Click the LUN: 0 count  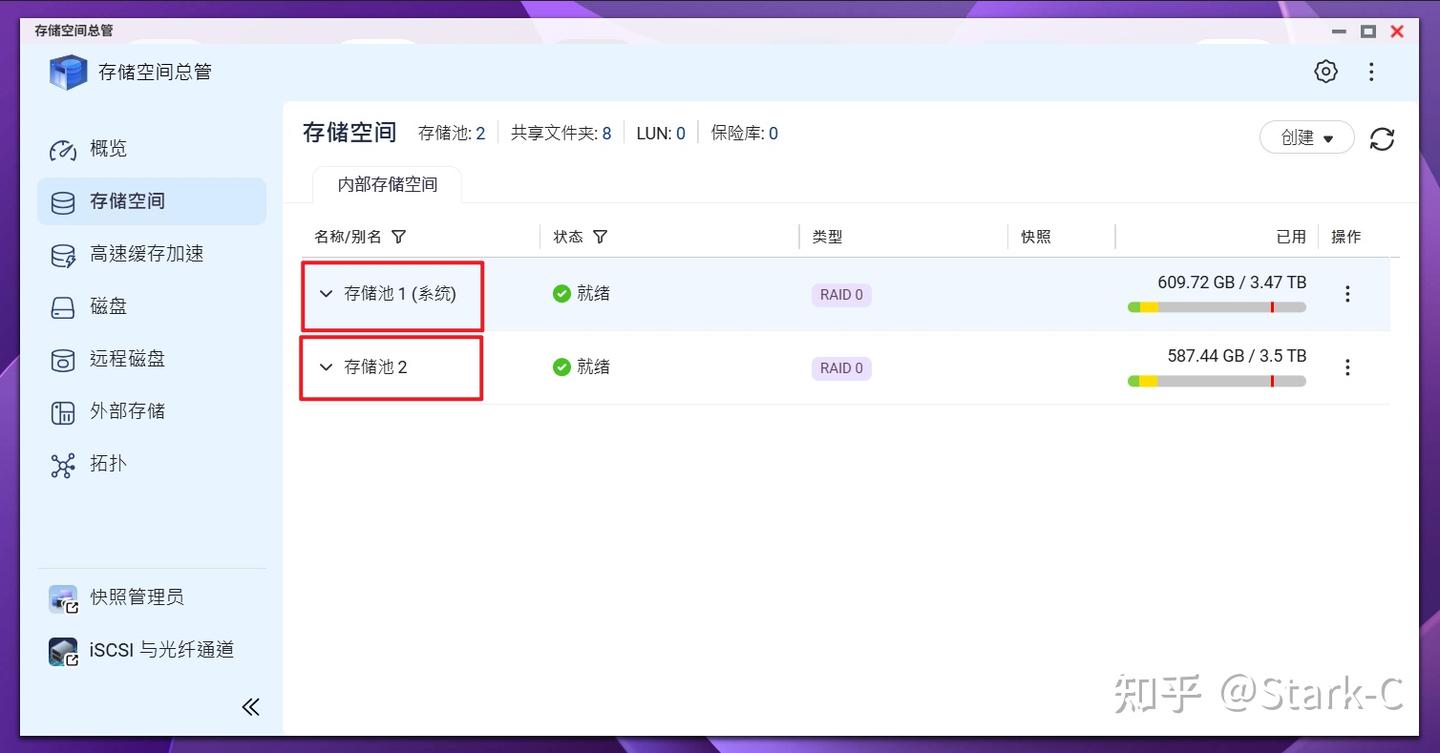pos(661,133)
